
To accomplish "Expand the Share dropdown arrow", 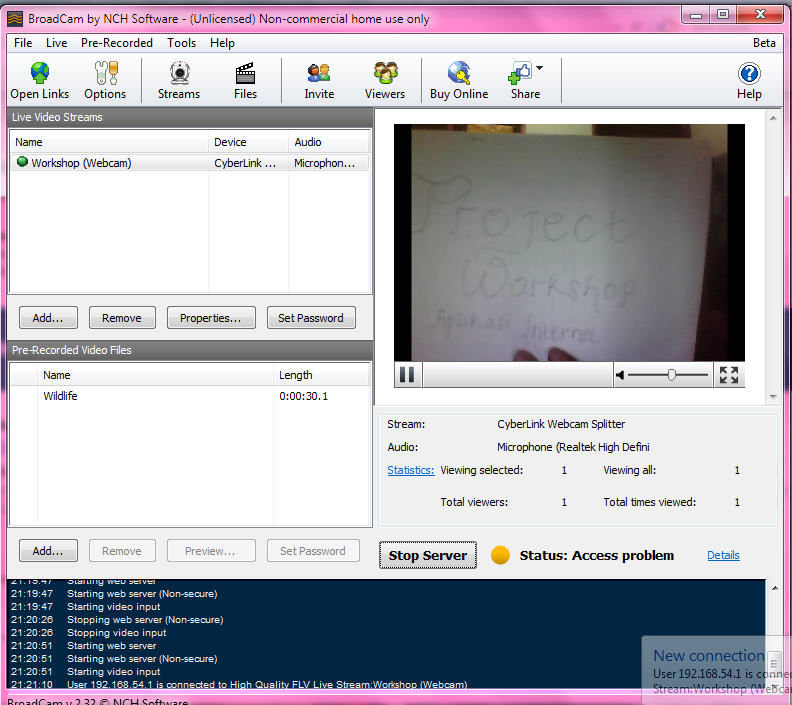I will 539,68.
